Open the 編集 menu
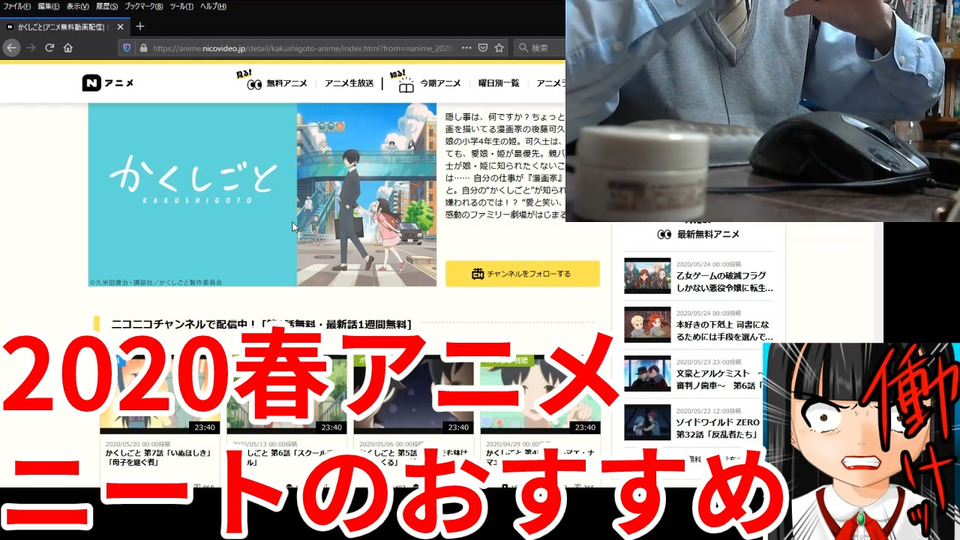960x540 pixels. pyautogui.click(x=48, y=6)
